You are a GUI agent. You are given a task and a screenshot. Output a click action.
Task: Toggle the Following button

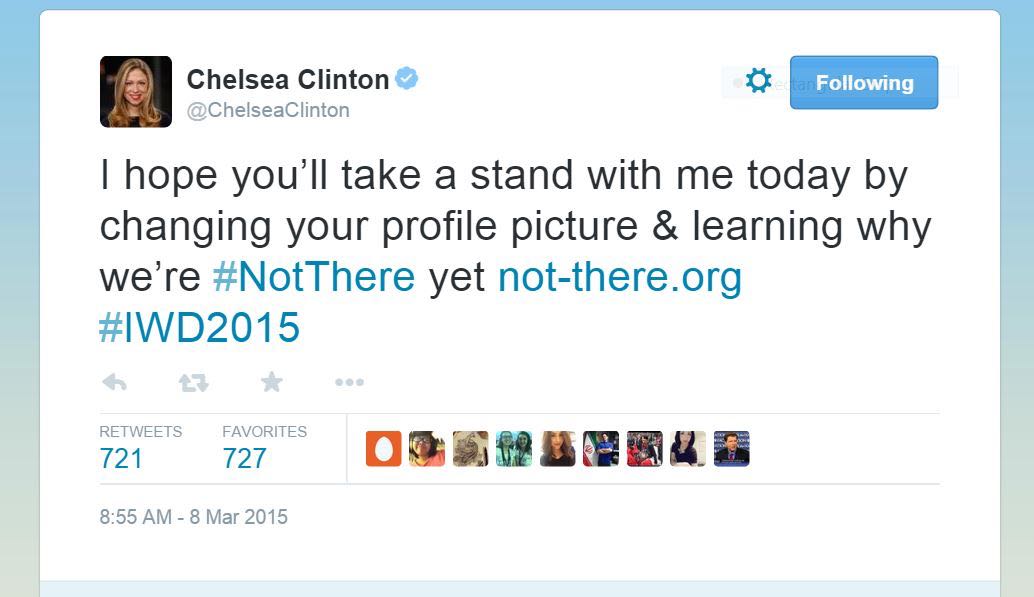point(864,82)
